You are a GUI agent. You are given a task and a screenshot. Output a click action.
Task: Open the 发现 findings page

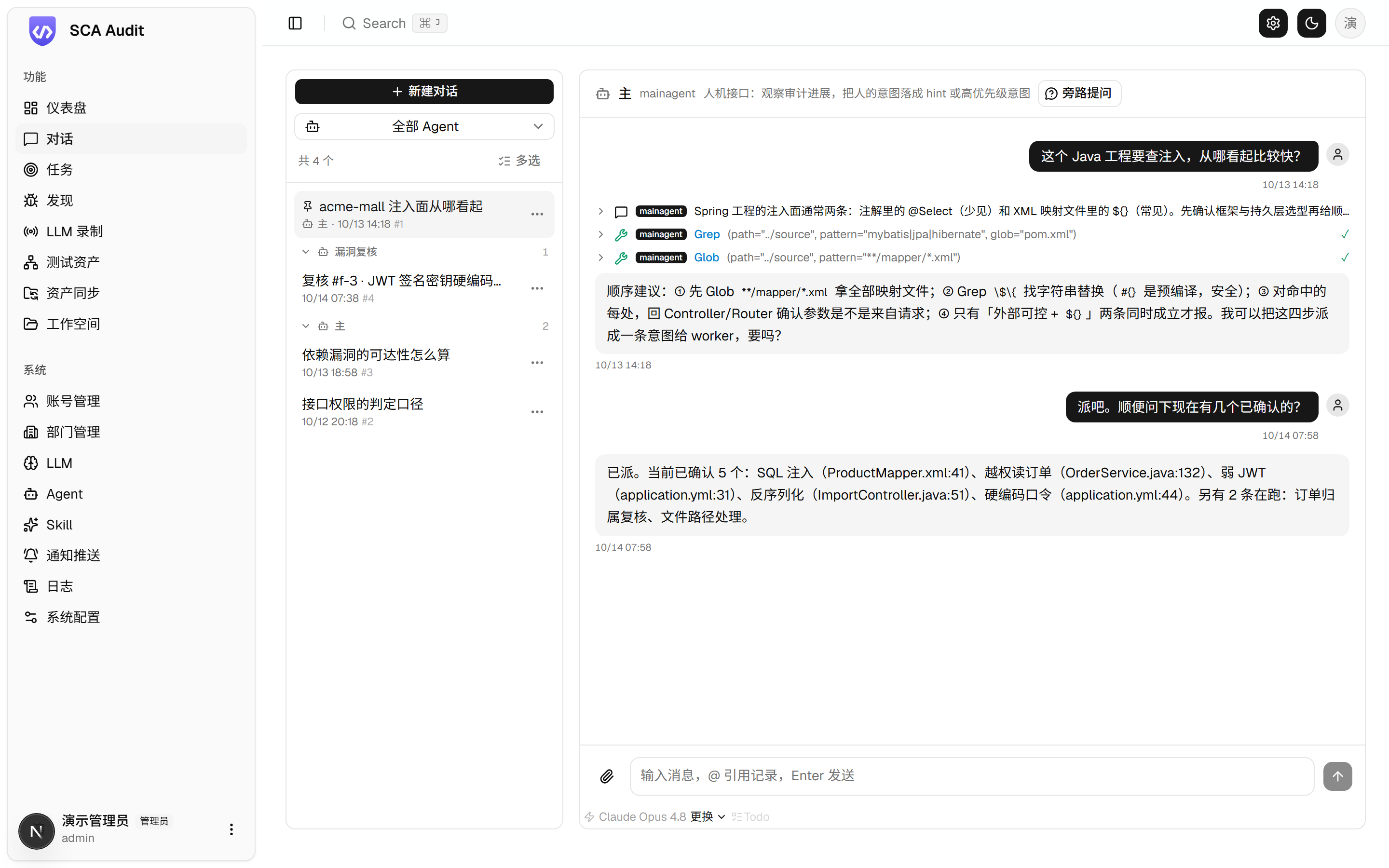click(131, 200)
